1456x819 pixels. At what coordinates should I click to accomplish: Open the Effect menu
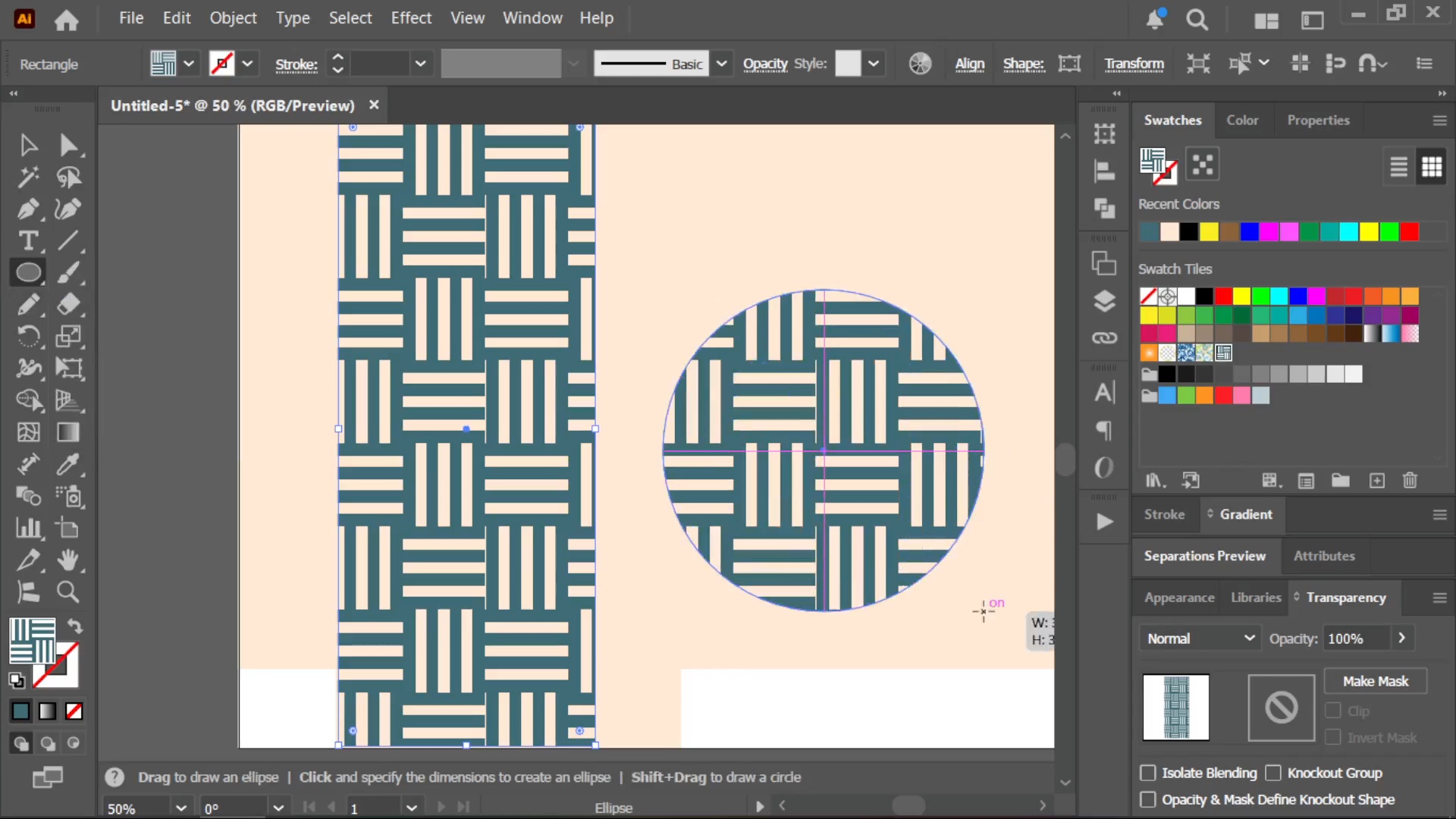click(411, 18)
